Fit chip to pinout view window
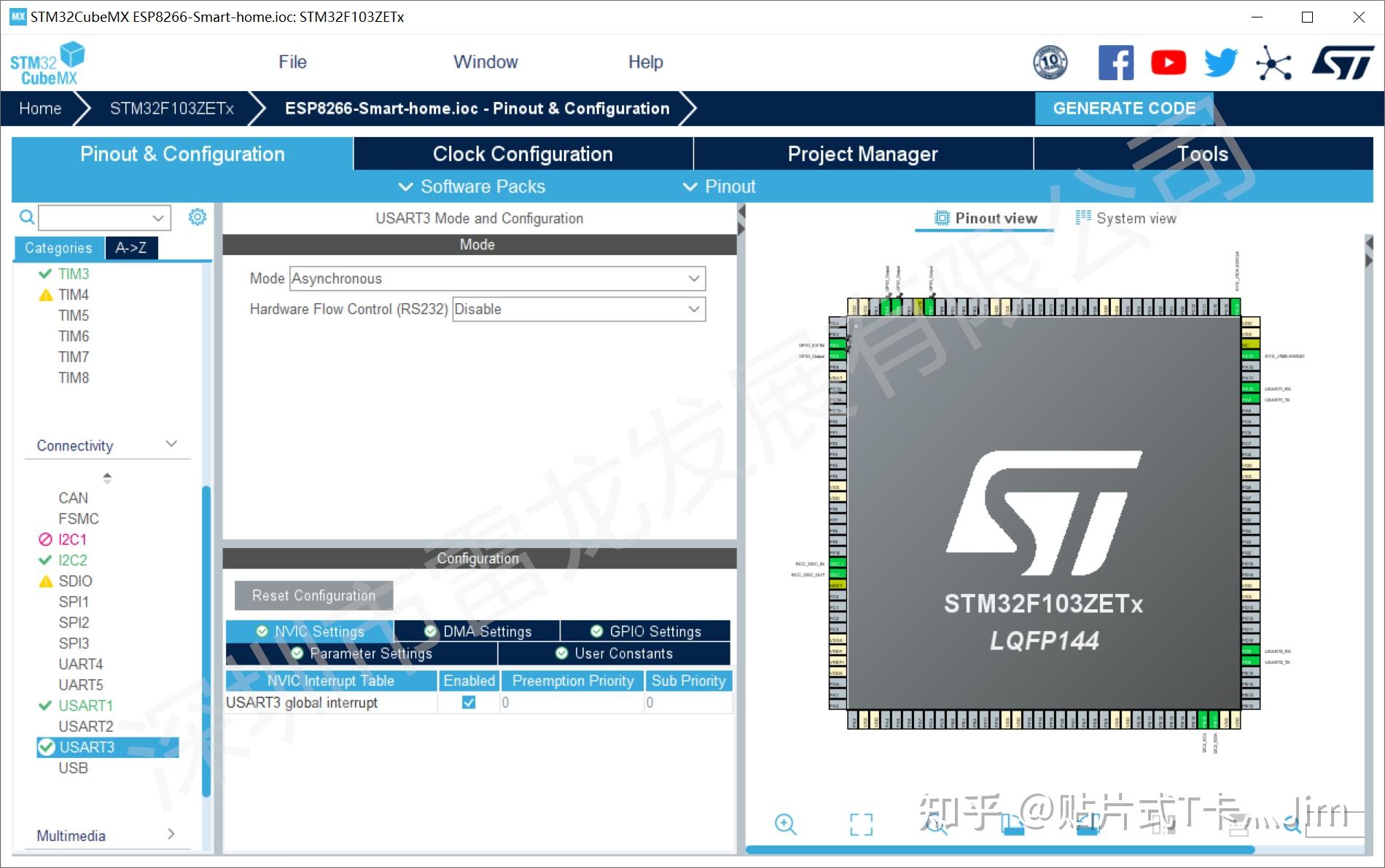1385x868 pixels. [x=861, y=824]
